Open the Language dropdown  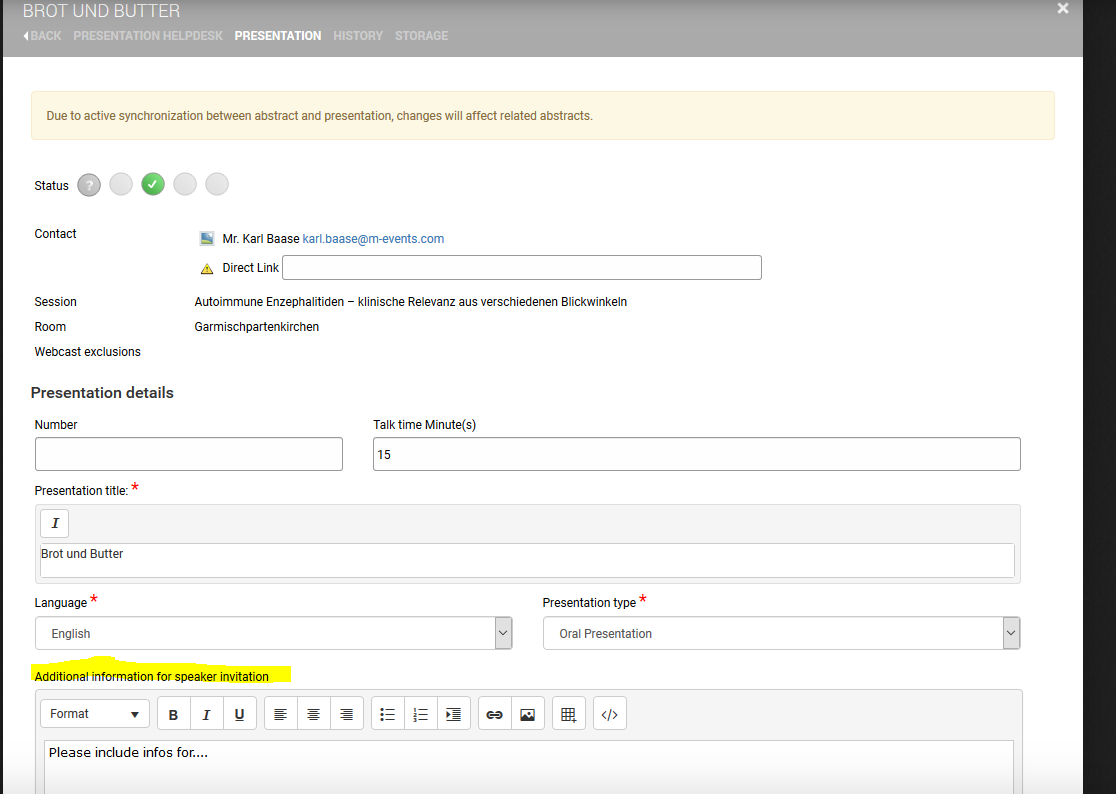[273, 633]
